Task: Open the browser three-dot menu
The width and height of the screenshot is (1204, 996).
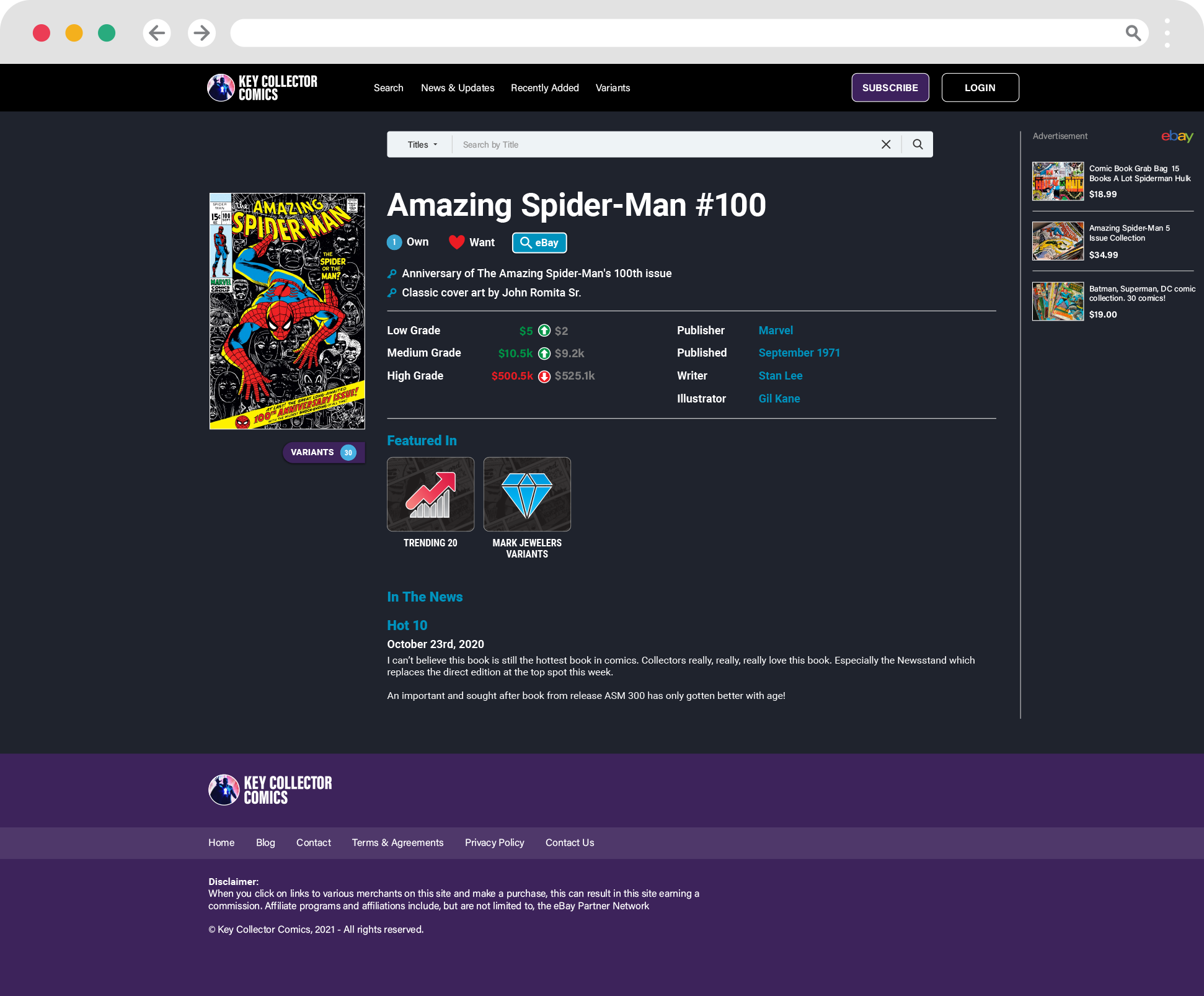Action: tap(1167, 33)
